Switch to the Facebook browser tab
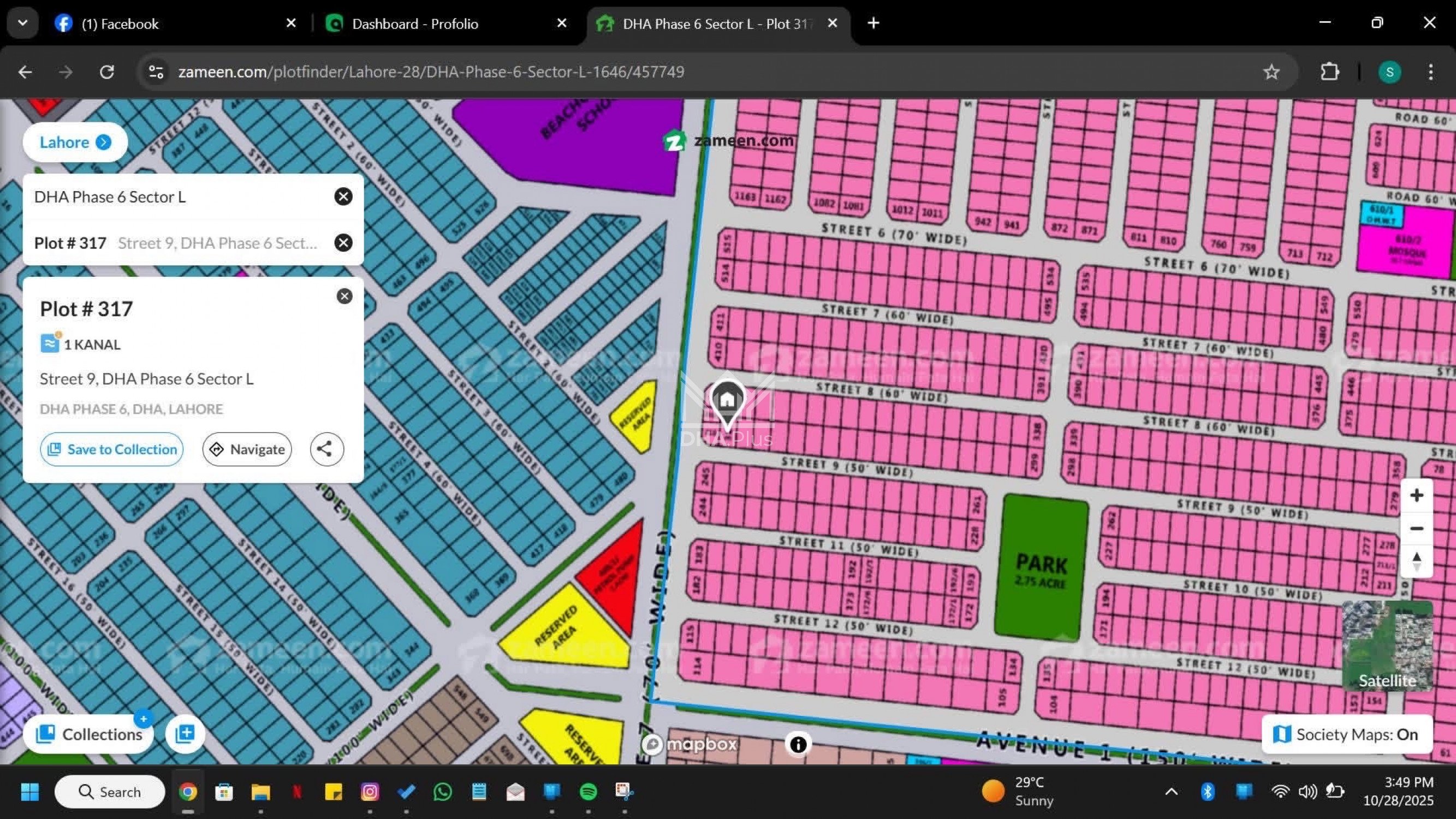Screen dimensions: 1456x819 click(x=120, y=23)
